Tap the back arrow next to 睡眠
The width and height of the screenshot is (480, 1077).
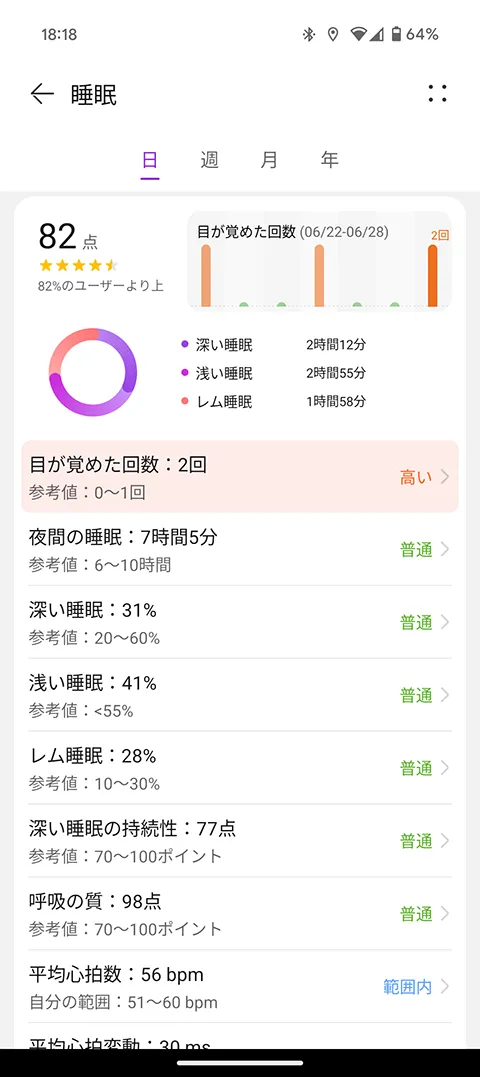(x=42, y=95)
